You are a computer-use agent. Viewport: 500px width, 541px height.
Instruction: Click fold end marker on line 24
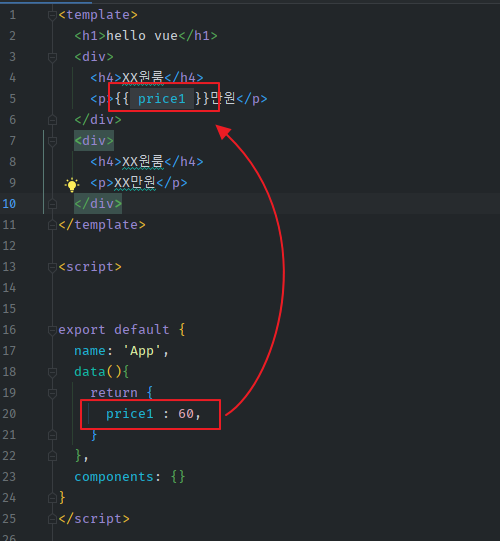coord(52,498)
